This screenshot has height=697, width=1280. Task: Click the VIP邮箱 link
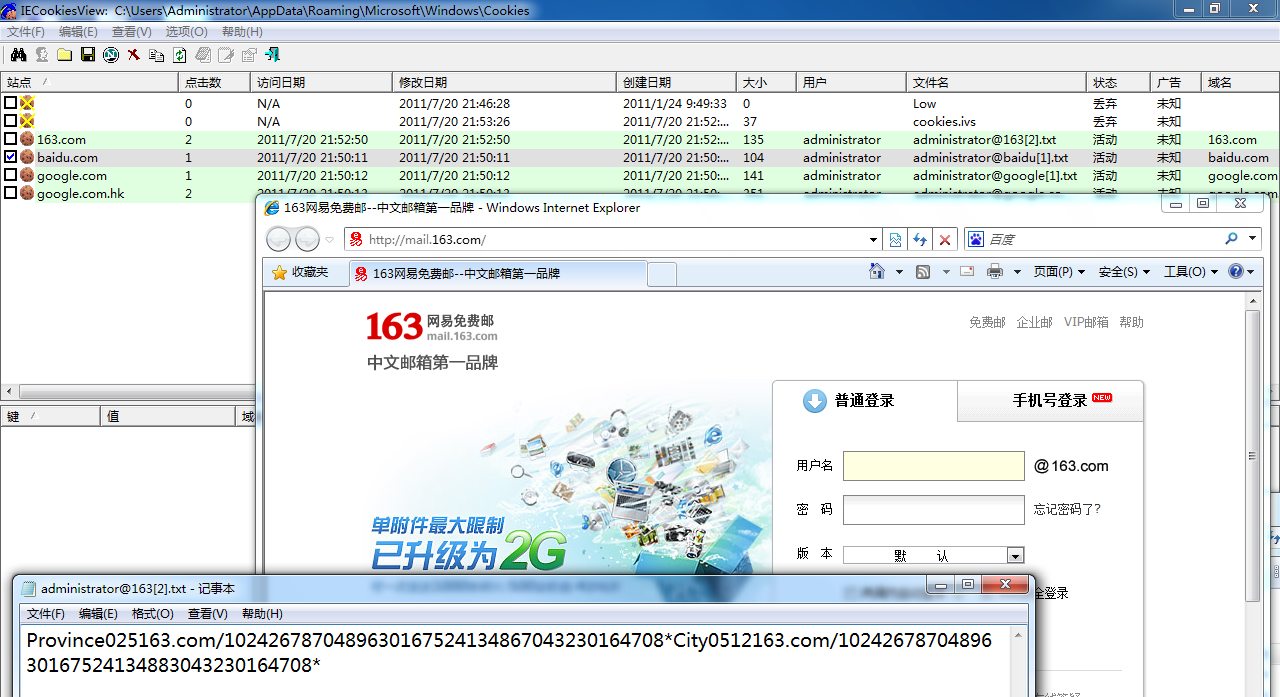click(1086, 322)
